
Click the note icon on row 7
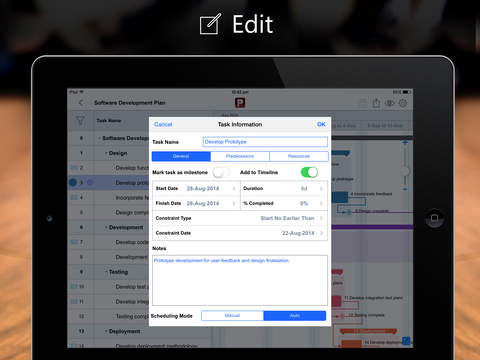coord(74,242)
